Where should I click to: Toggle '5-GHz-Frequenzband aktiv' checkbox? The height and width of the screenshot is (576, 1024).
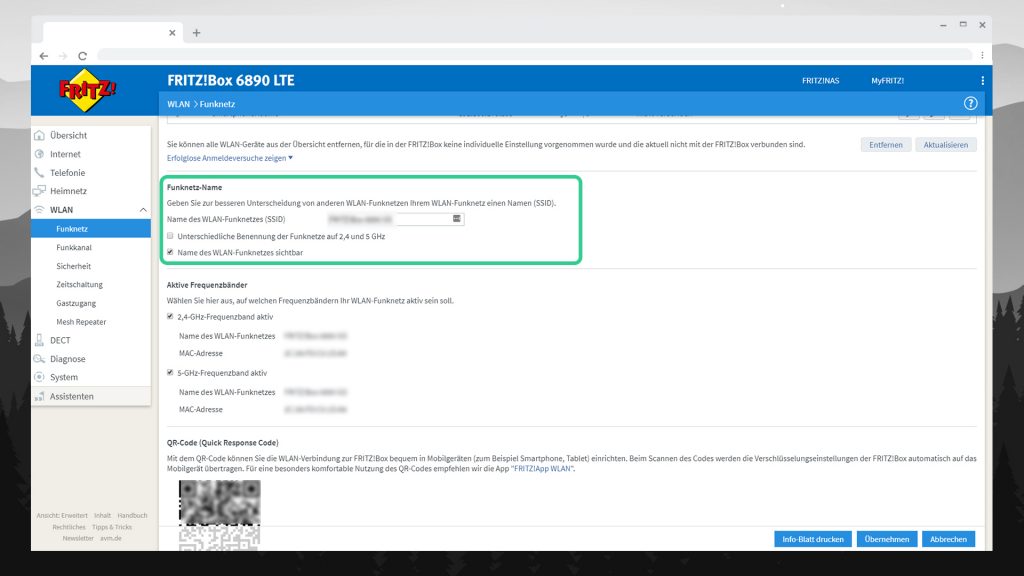[170, 372]
